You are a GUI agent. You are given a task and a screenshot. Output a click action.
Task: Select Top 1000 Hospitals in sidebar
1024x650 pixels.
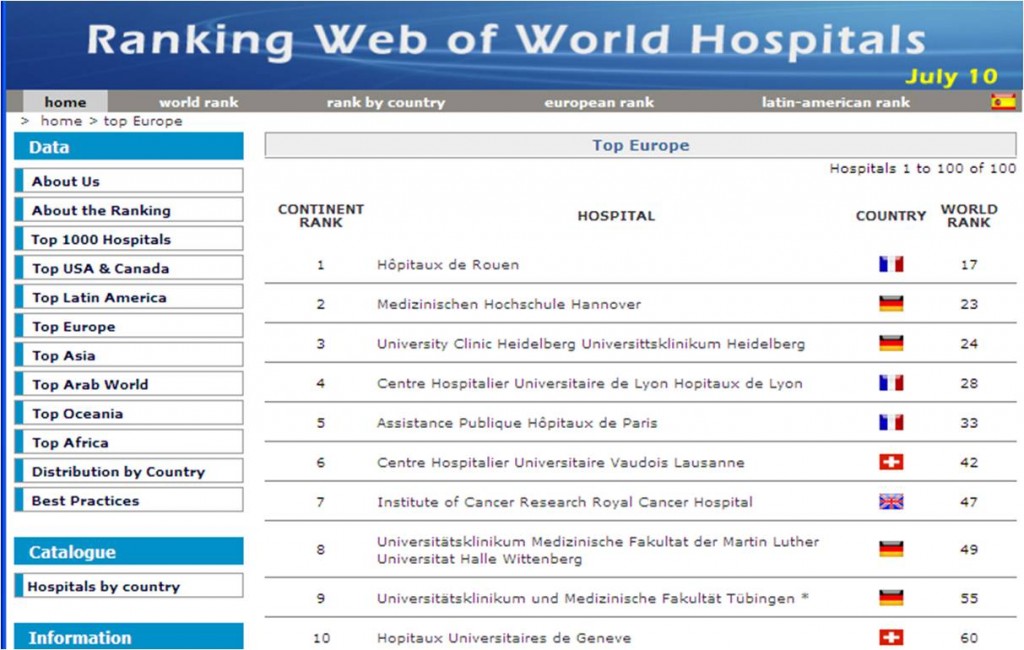click(x=101, y=239)
